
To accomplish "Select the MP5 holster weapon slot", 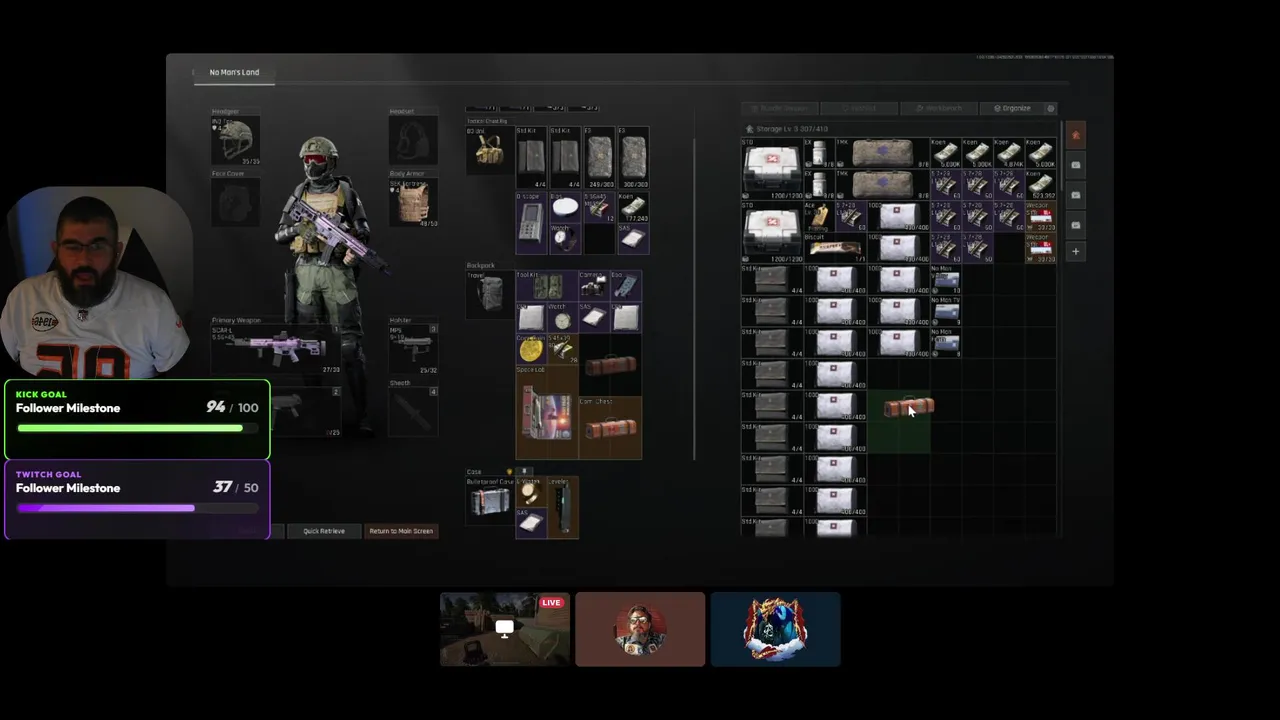I will pos(413,349).
